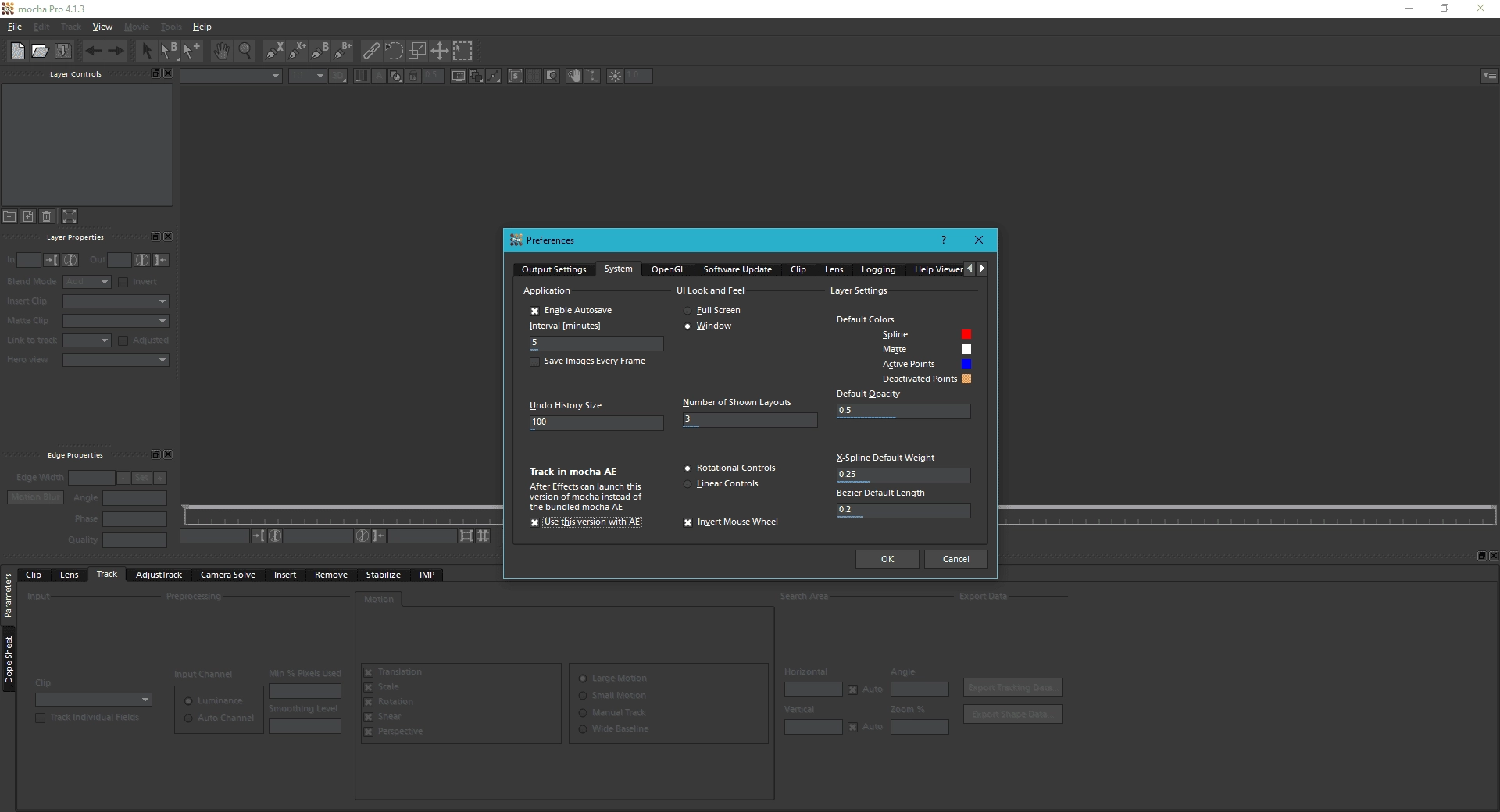The image size is (1500, 812).
Task: Select the arrow selection tool
Action: click(146, 51)
